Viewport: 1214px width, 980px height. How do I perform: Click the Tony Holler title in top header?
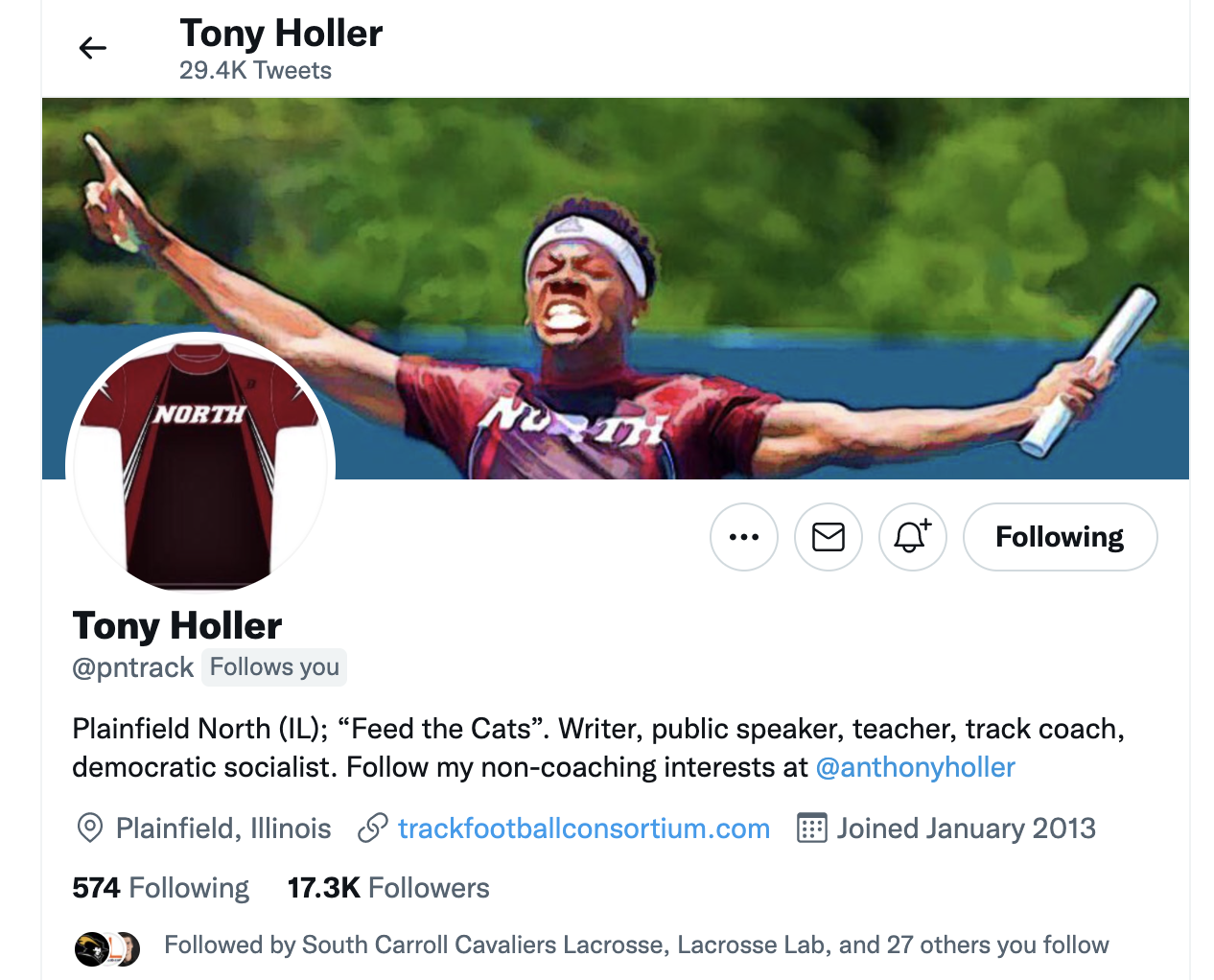point(281,34)
